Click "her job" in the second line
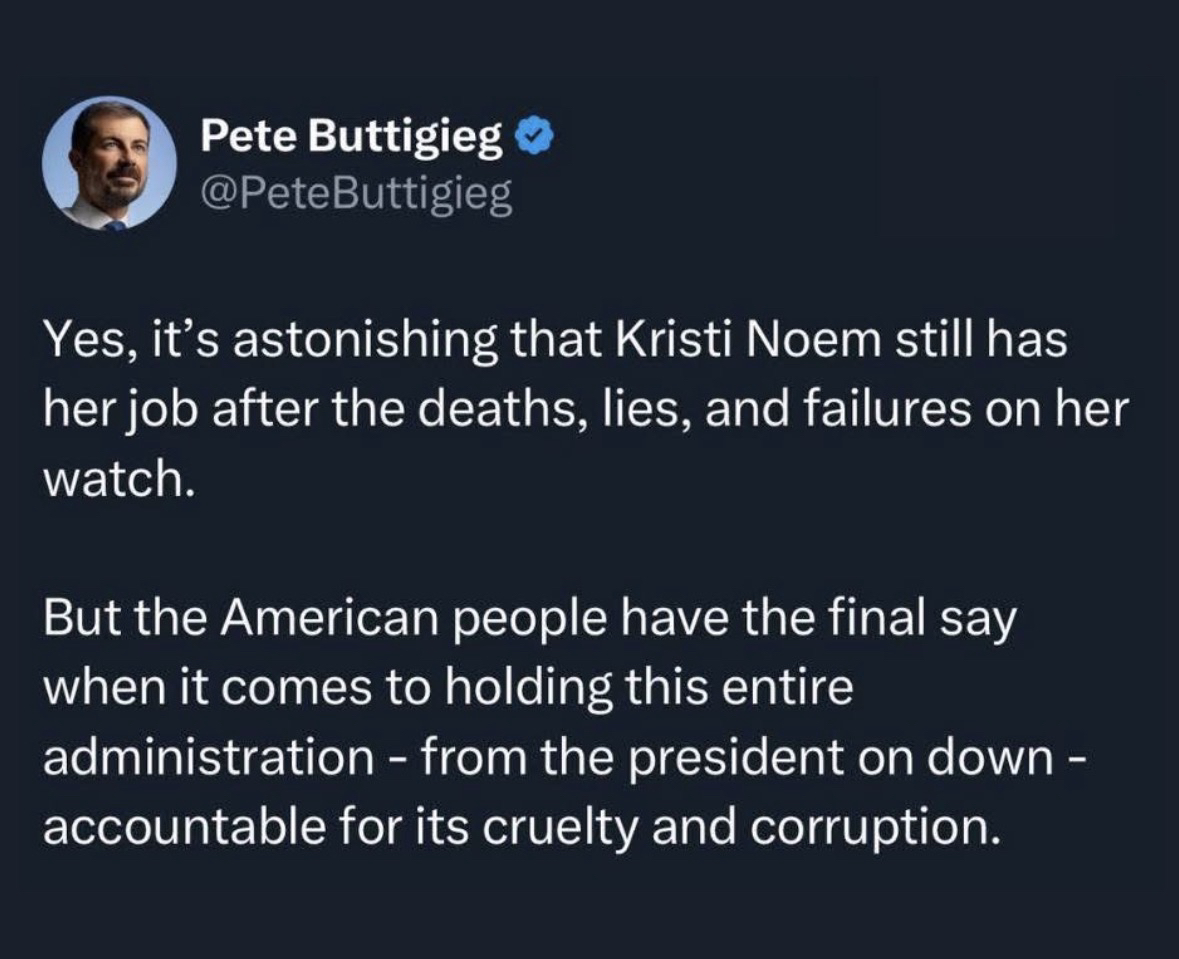 pos(108,413)
